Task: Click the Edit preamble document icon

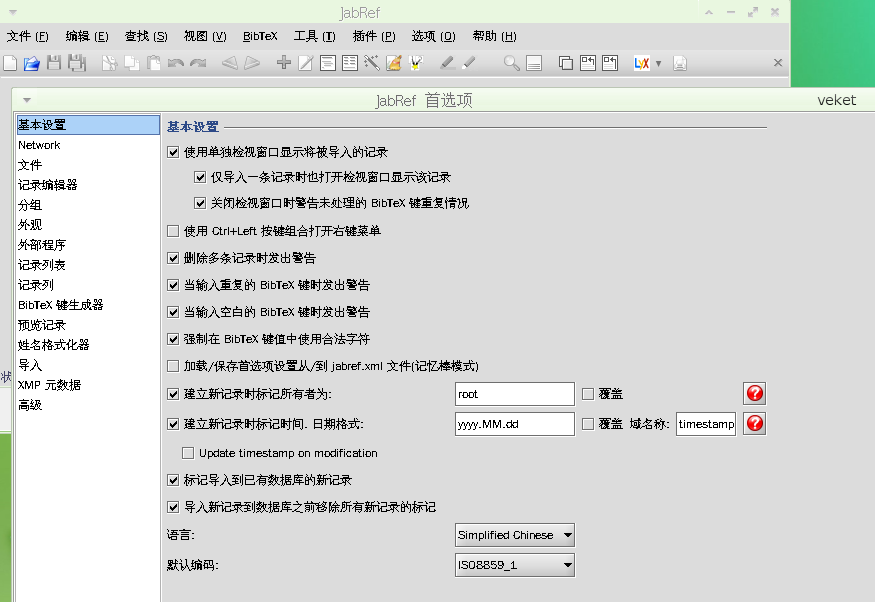Action: (x=328, y=63)
